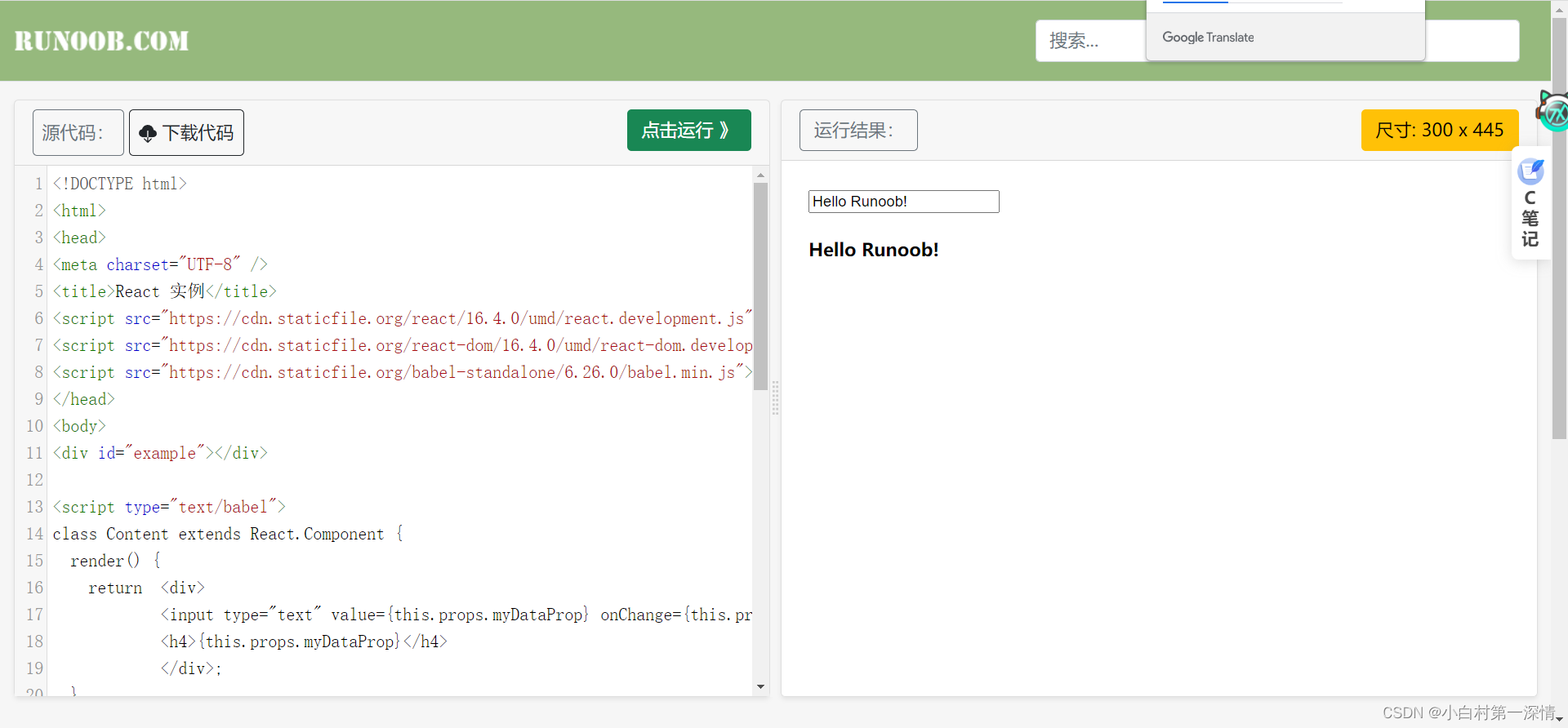The height and width of the screenshot is (728, 1568).
Task: Click line 3 <head> tag
Action: 79,237
